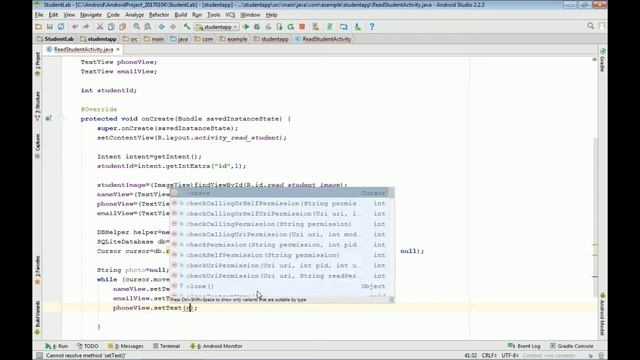Open the studentapp run configuration dropdown
Viewport: 640px width, 360px height.
(217, 27)
